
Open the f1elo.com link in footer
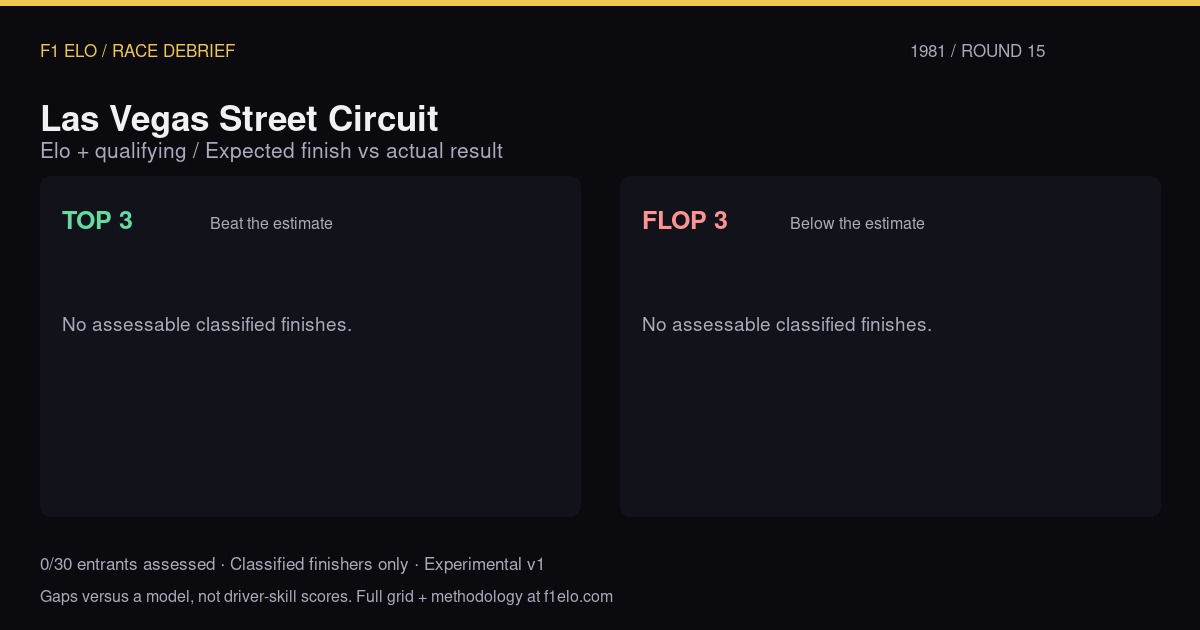pos(578,597)
